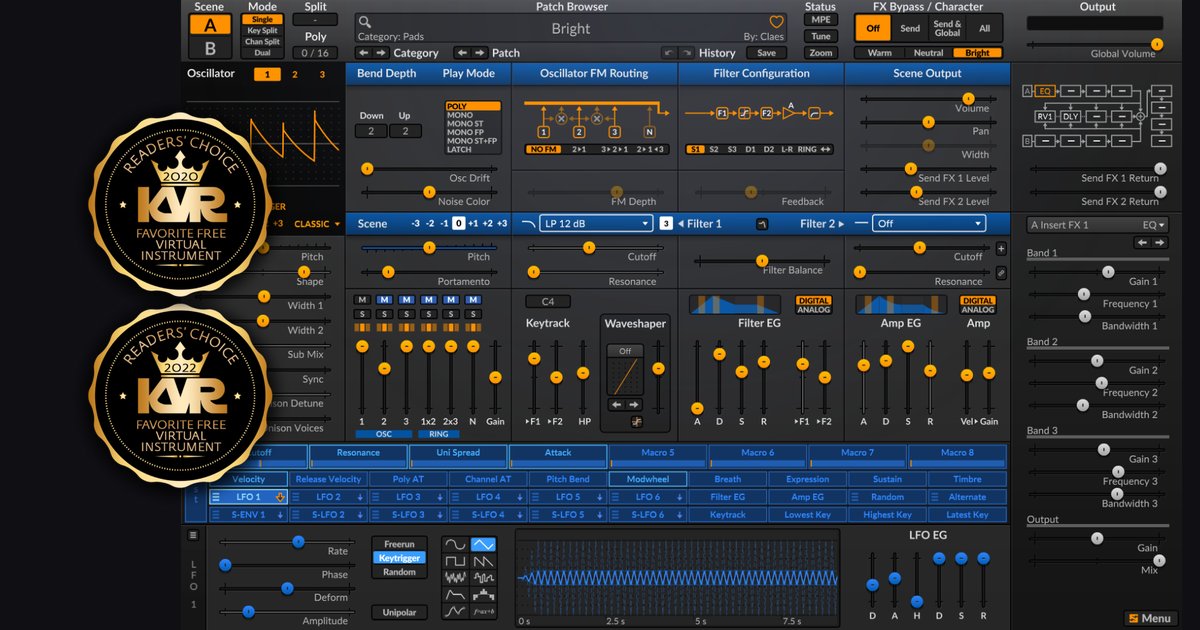Image resolution: width=1200 pixels, height=630 pixels.
Task: Switch to the Filter Configuration tab
Action: pos(761,73)
